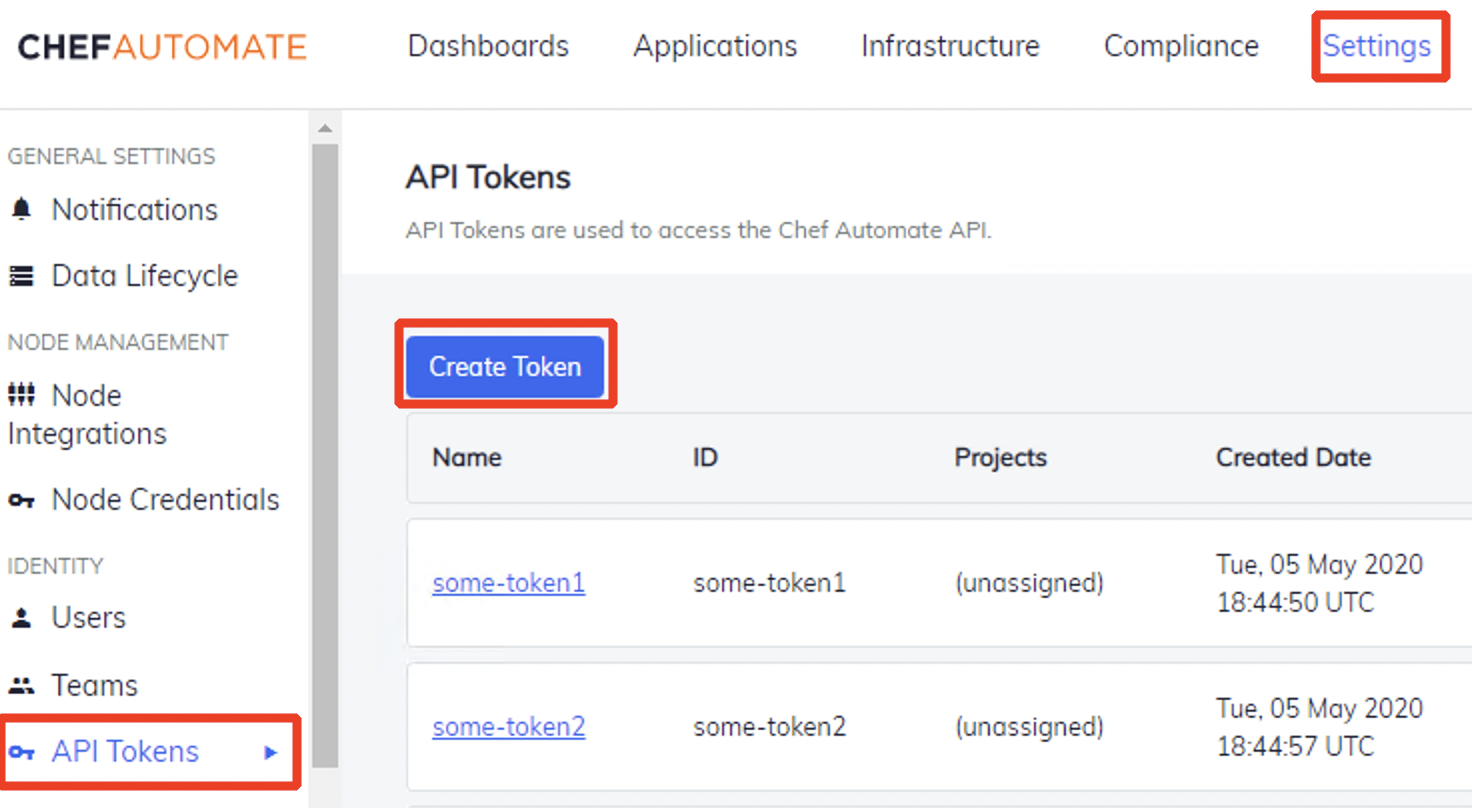Click the sidebar scrollbar thumb

[325, 455]
